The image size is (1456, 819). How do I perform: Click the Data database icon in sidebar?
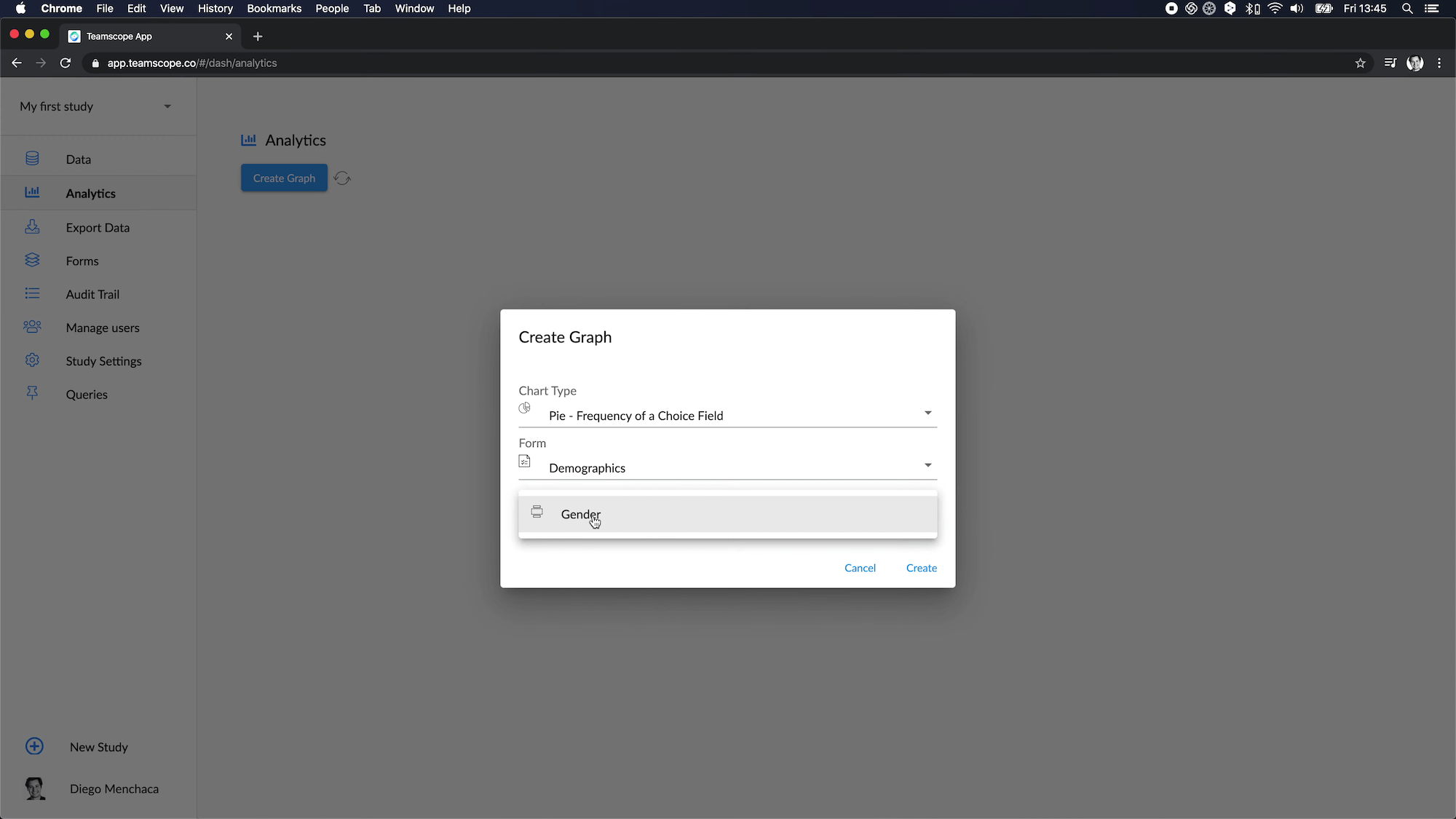[32, 159]
